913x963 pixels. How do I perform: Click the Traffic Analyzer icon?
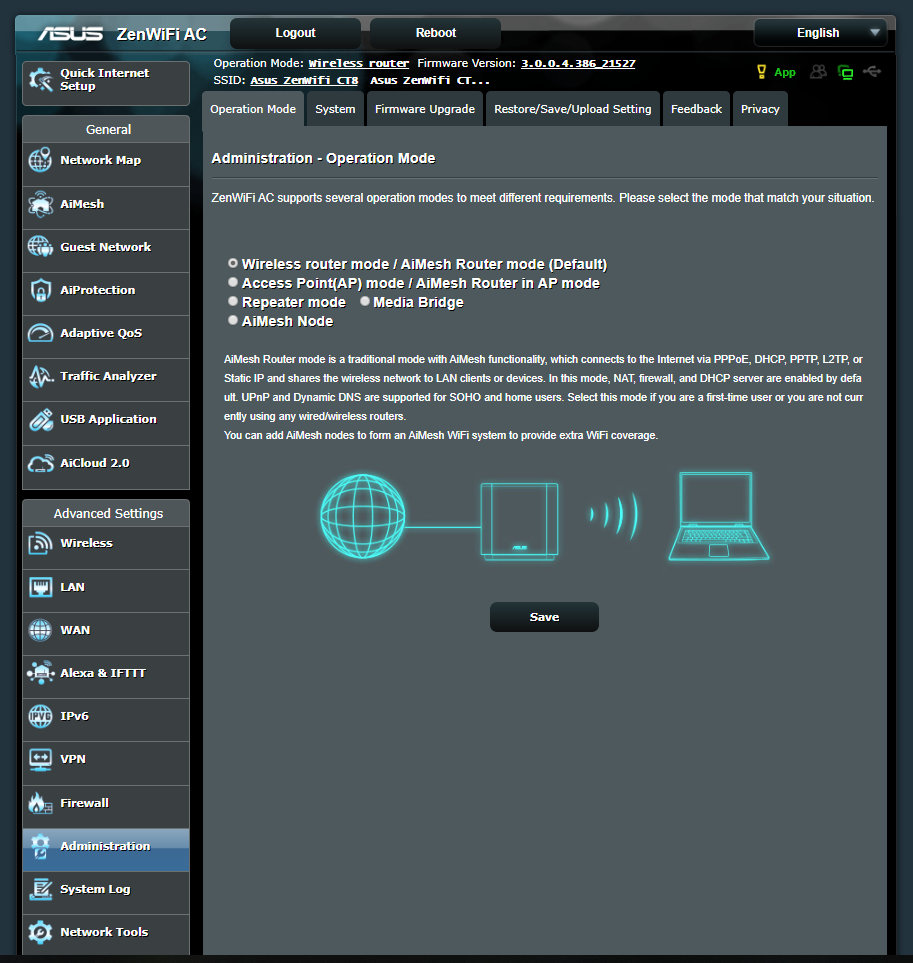coord(41,376)
